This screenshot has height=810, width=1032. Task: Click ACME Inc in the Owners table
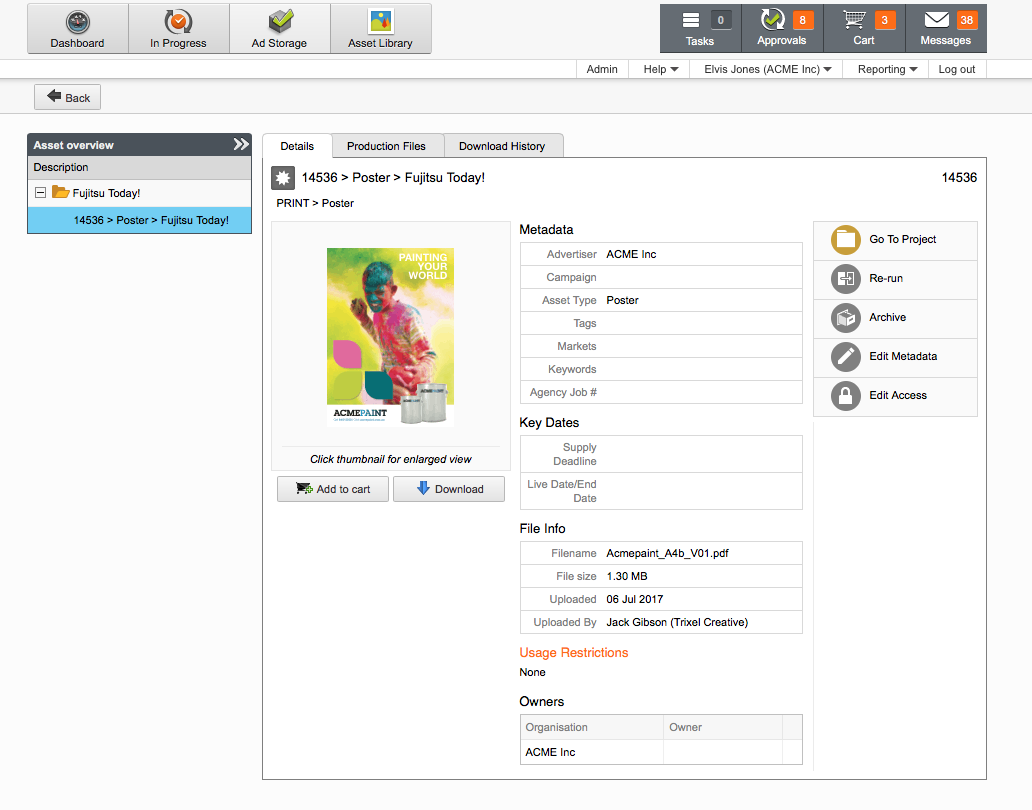[x=550, y=752]
